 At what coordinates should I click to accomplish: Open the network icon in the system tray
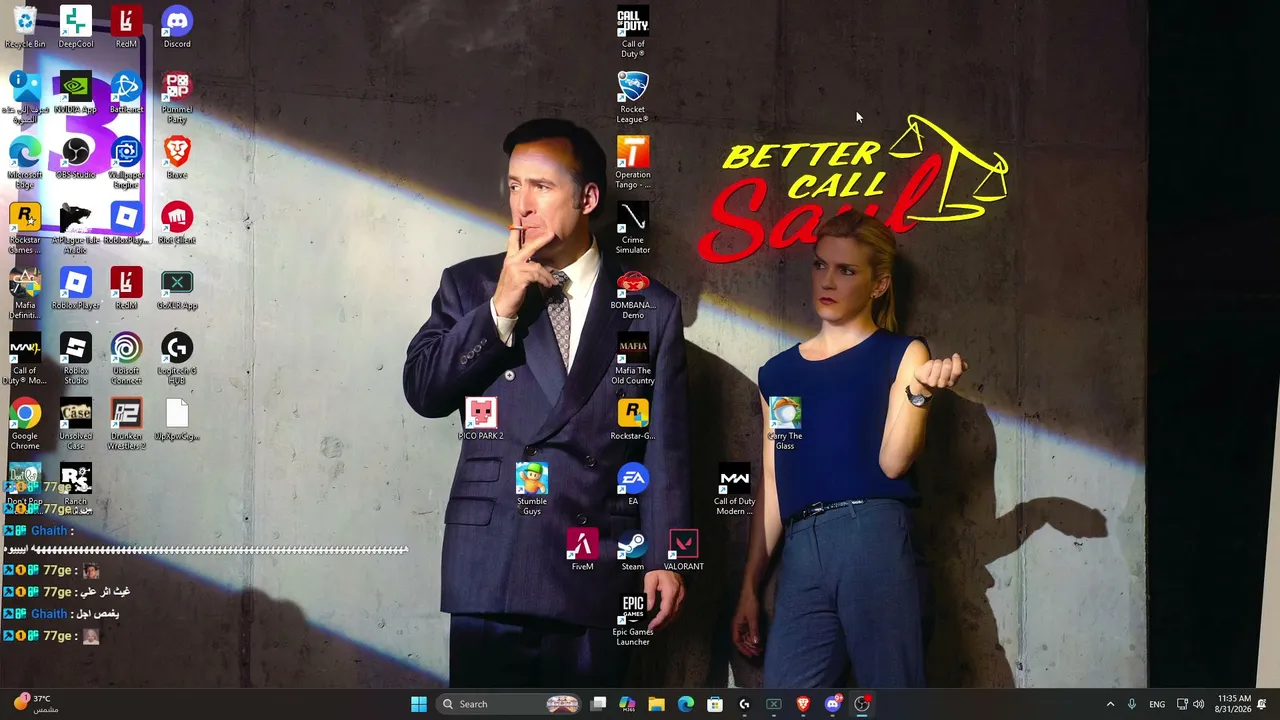click(x=1182, y=704)
